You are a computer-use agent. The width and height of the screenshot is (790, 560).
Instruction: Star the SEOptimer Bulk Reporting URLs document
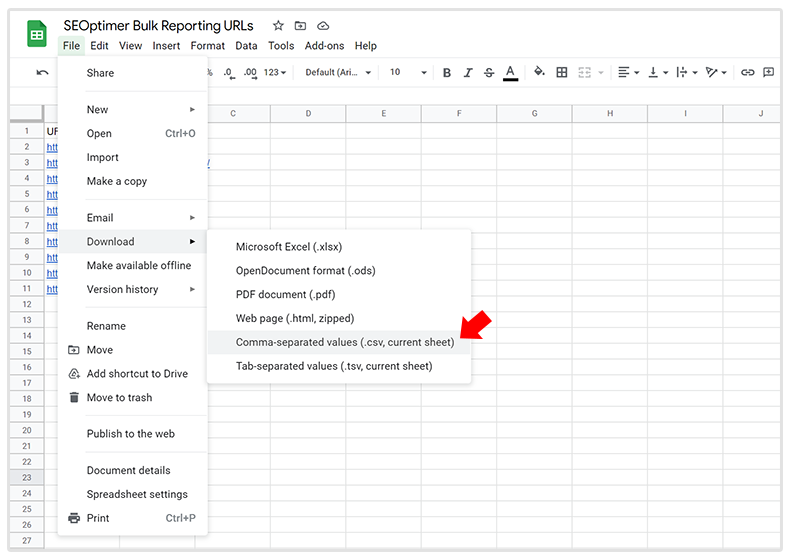[278, 25]
